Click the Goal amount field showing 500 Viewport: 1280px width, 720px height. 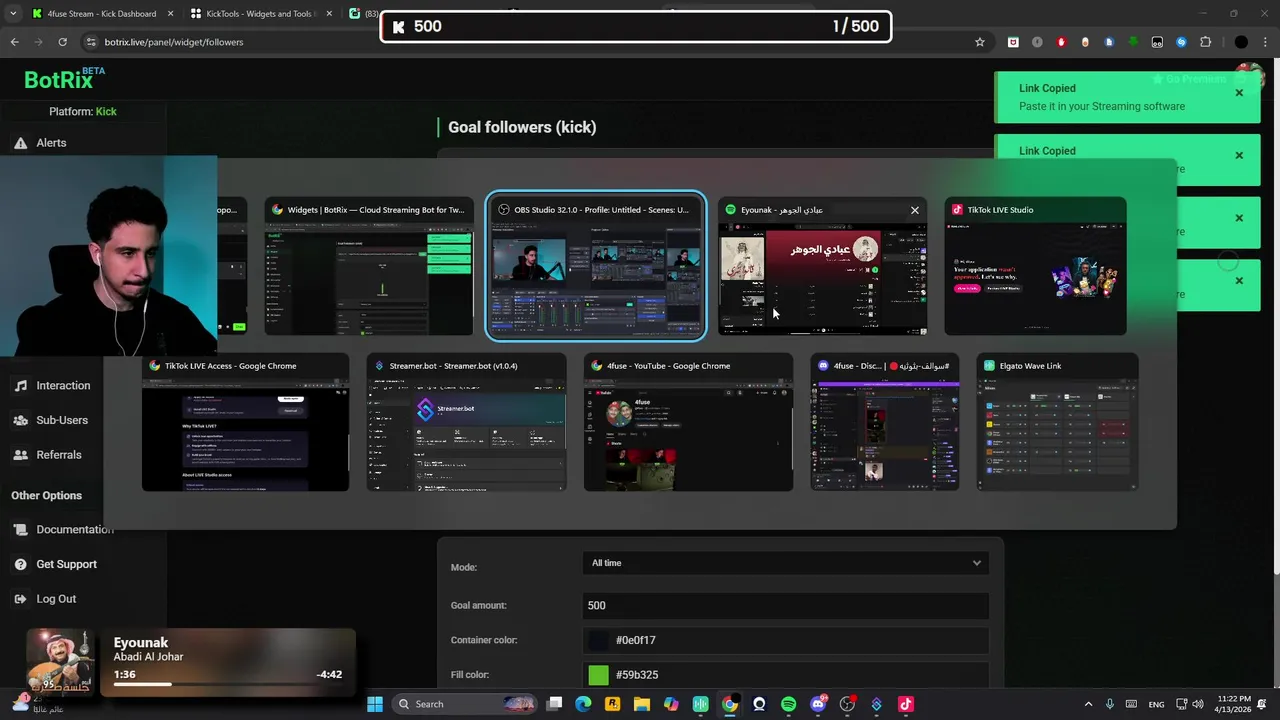coord(786,605)
